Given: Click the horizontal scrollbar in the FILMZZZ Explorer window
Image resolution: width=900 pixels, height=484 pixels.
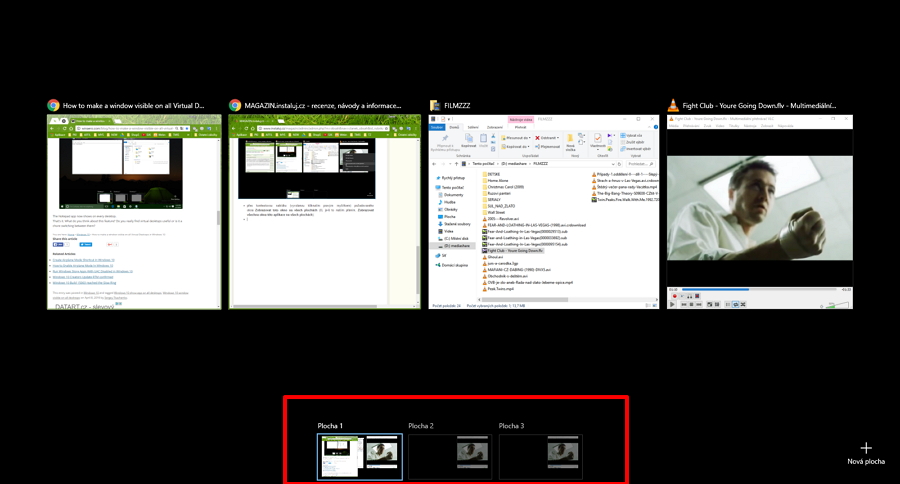Looking at the screenshot, I should [x=524, y=300].
